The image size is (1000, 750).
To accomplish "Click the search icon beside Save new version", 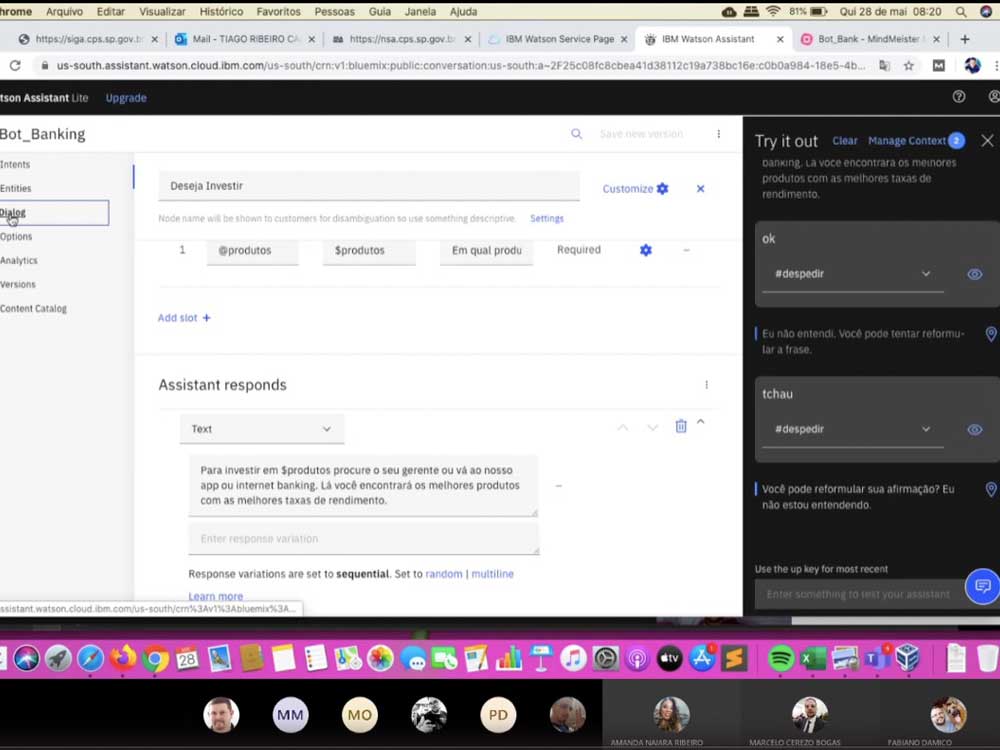I will (x=577, y=134).
